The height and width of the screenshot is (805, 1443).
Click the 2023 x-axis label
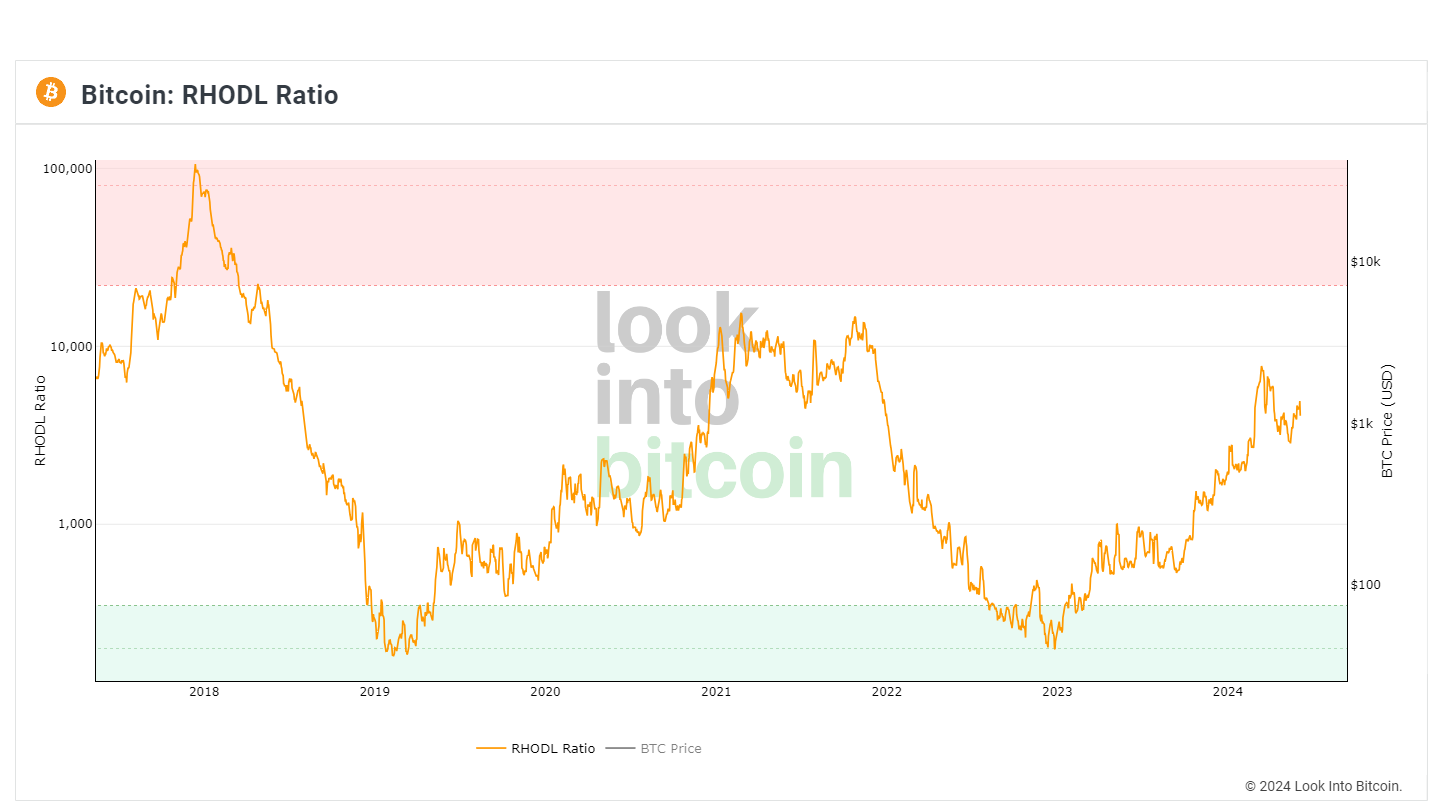(x=1057, y=692)
